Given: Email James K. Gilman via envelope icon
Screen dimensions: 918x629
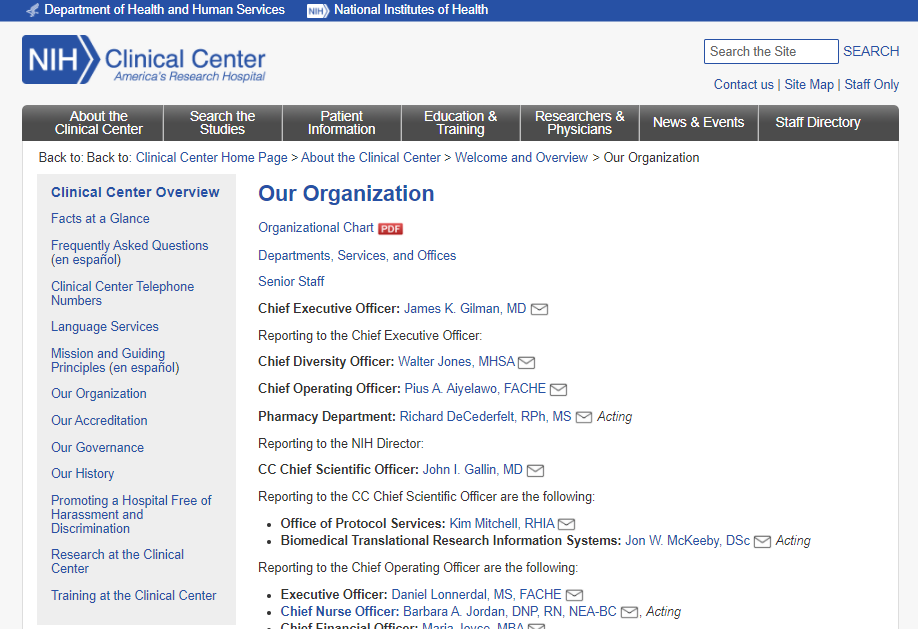Looking at the screenshot, I should [x=539, y=309].
